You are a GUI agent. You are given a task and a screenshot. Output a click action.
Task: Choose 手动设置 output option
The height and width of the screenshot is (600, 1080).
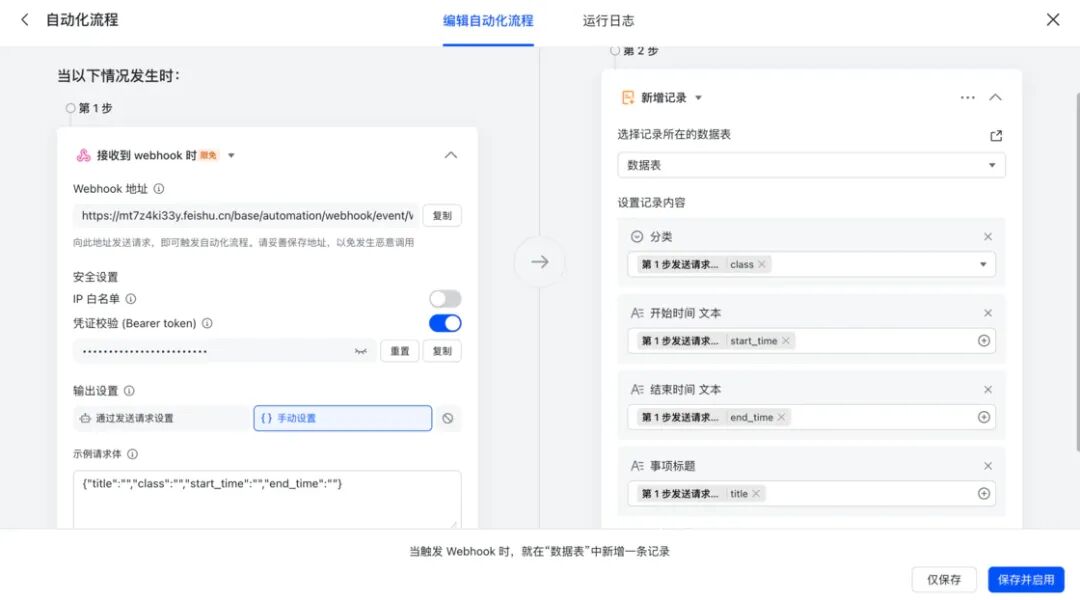click(x=342, y=418)
